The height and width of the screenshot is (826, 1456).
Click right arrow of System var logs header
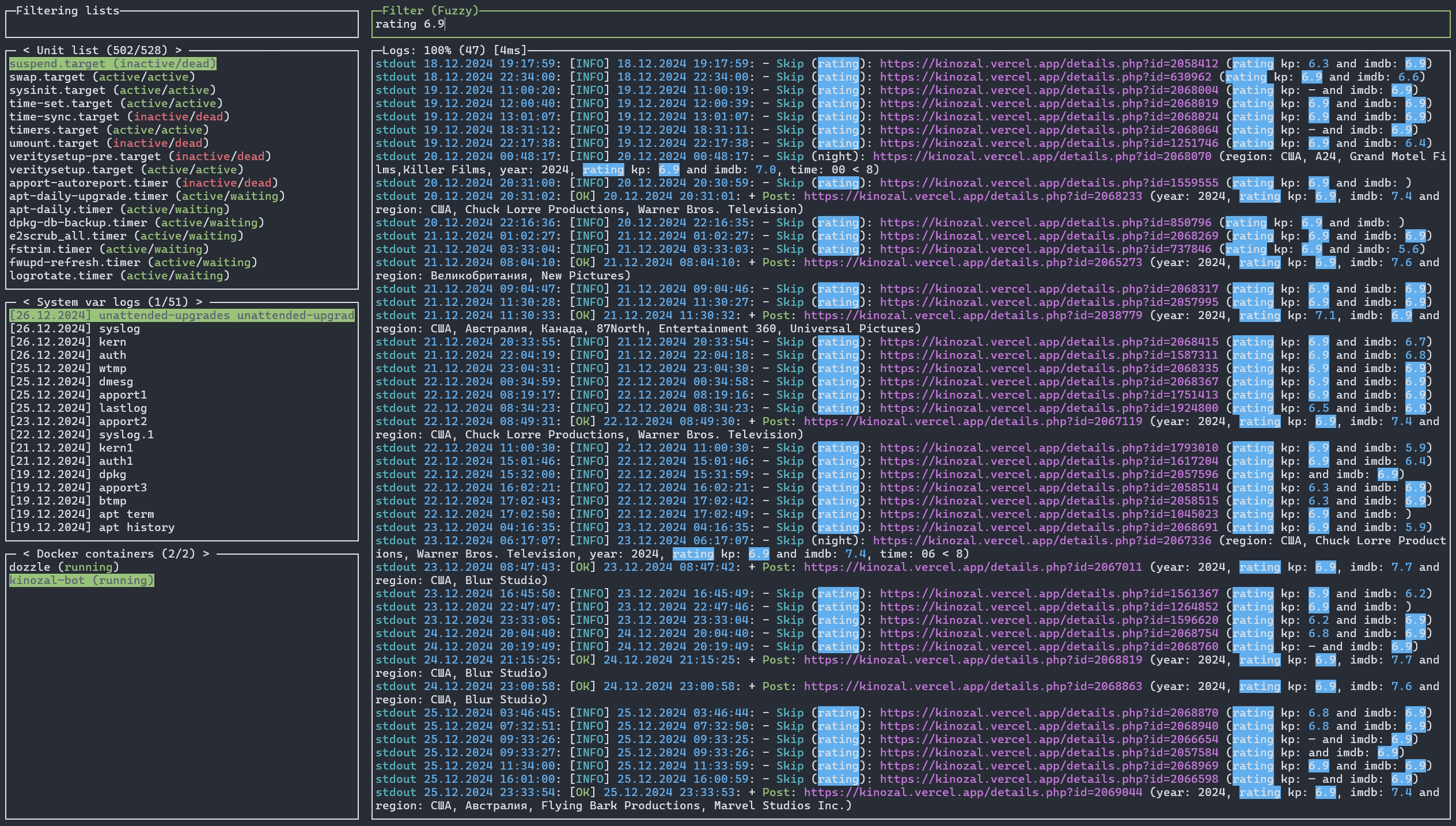(x=199, y=302)
